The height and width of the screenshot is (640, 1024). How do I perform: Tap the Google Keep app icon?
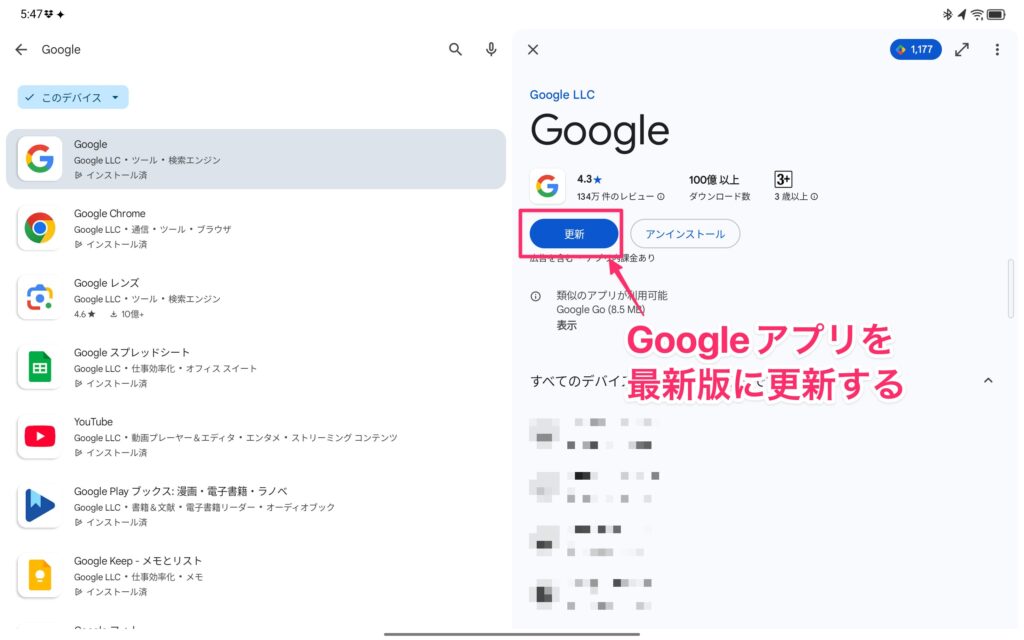40,575
